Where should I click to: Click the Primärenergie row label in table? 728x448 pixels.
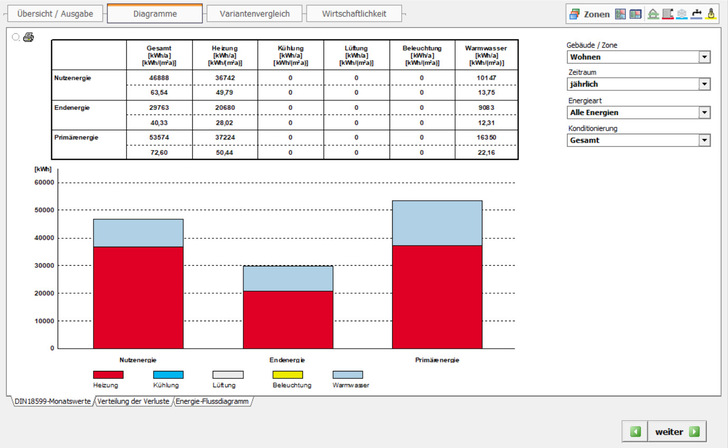pyautogui.click(x=76, y=137)
